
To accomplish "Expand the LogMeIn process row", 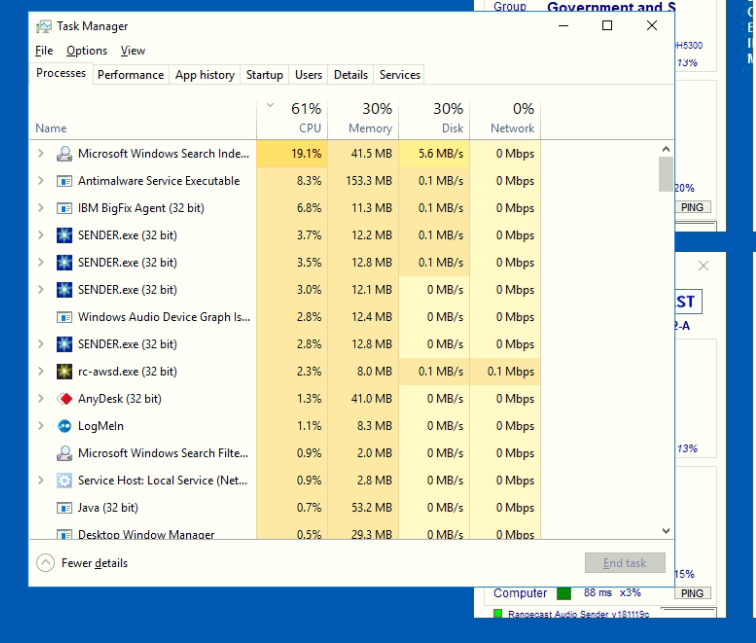I will 41,426.
